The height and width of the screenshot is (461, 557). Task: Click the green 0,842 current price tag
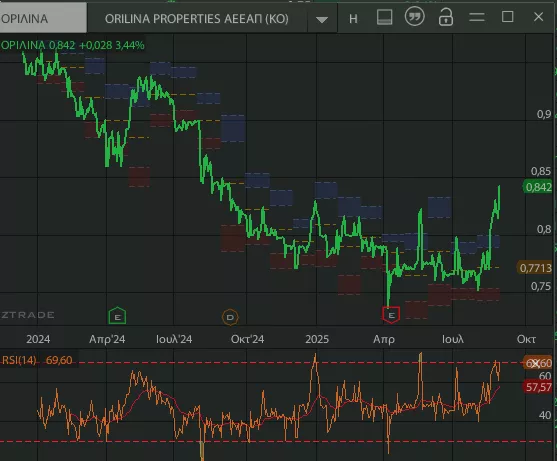click(538, 187)
